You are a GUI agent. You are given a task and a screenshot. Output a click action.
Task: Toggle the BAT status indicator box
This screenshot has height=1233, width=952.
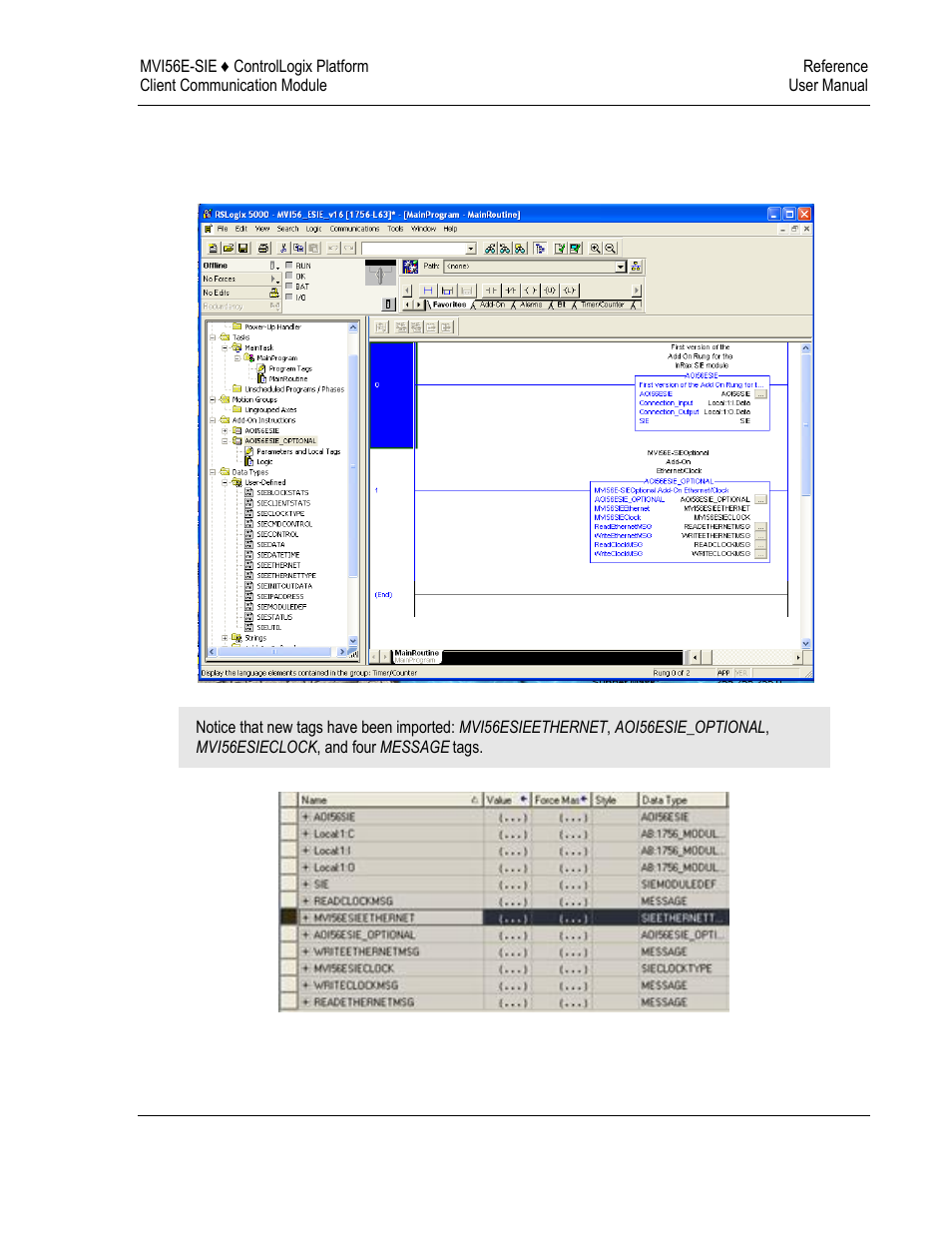[x=289, y=287]
